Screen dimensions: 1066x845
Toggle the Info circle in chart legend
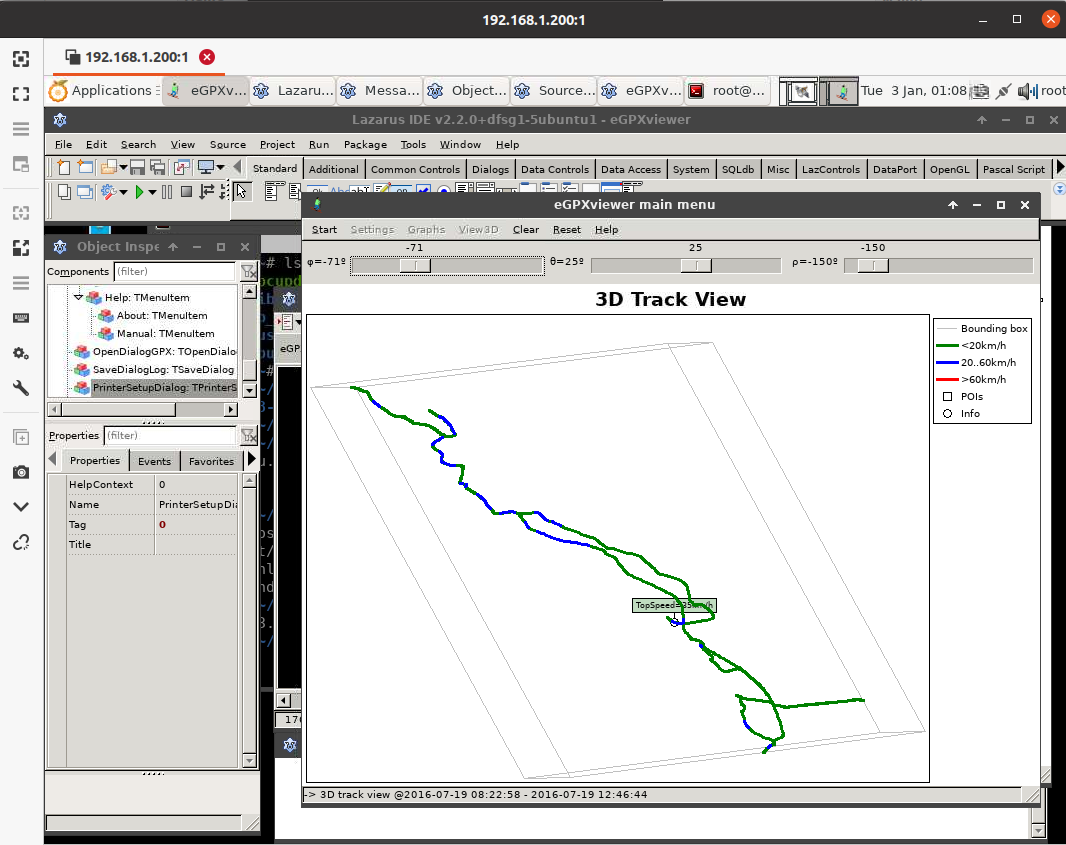click(946, 413)
